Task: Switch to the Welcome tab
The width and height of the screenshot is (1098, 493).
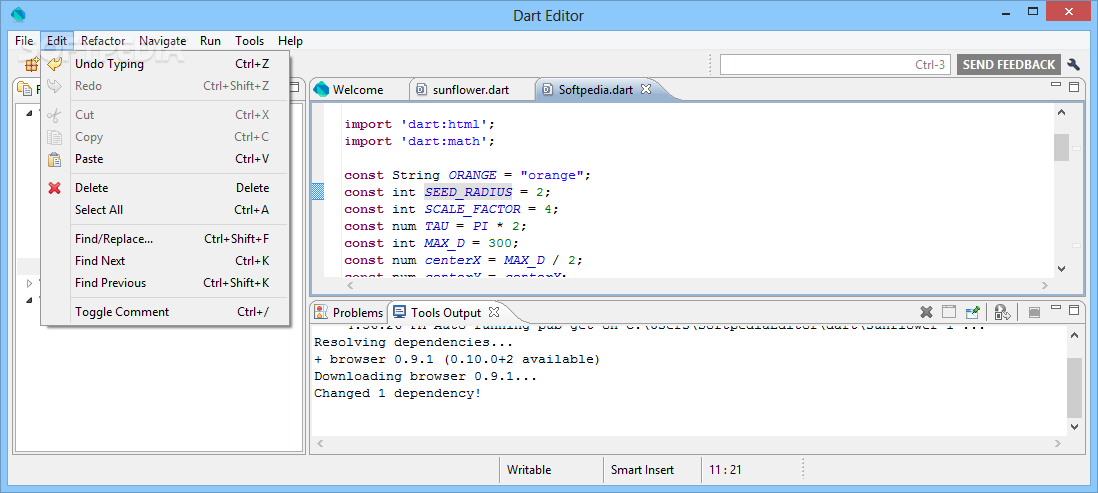Action: [359, 90]
